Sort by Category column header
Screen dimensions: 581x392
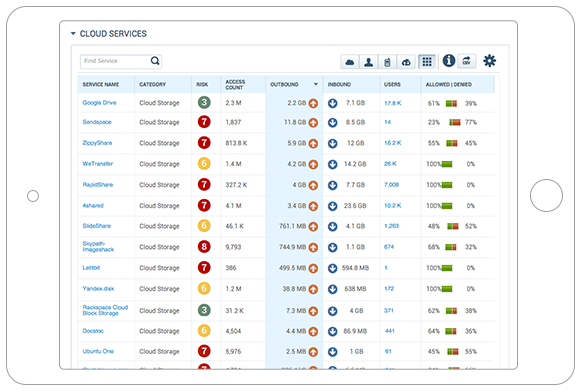point(153,84)
